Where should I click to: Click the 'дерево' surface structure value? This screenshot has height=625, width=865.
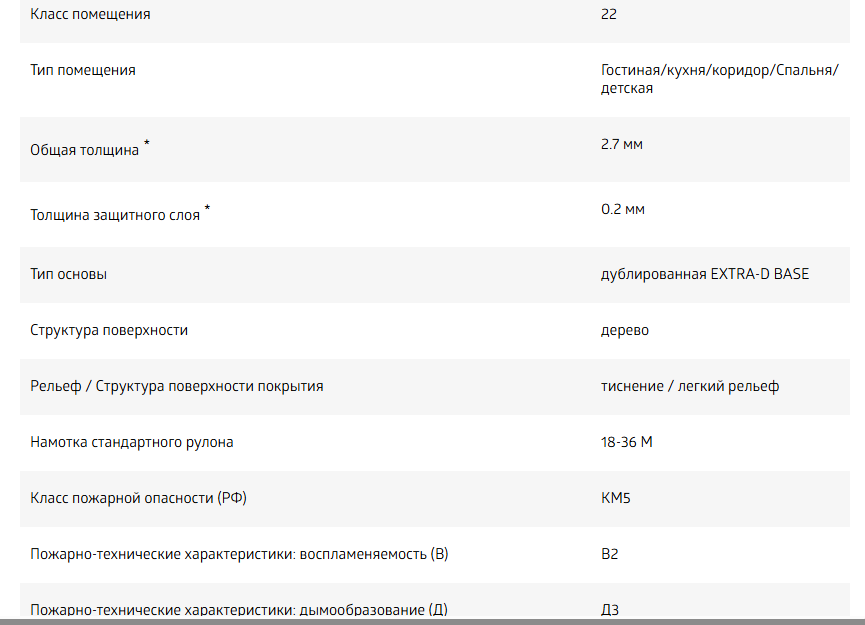click(x=624, y=330)
